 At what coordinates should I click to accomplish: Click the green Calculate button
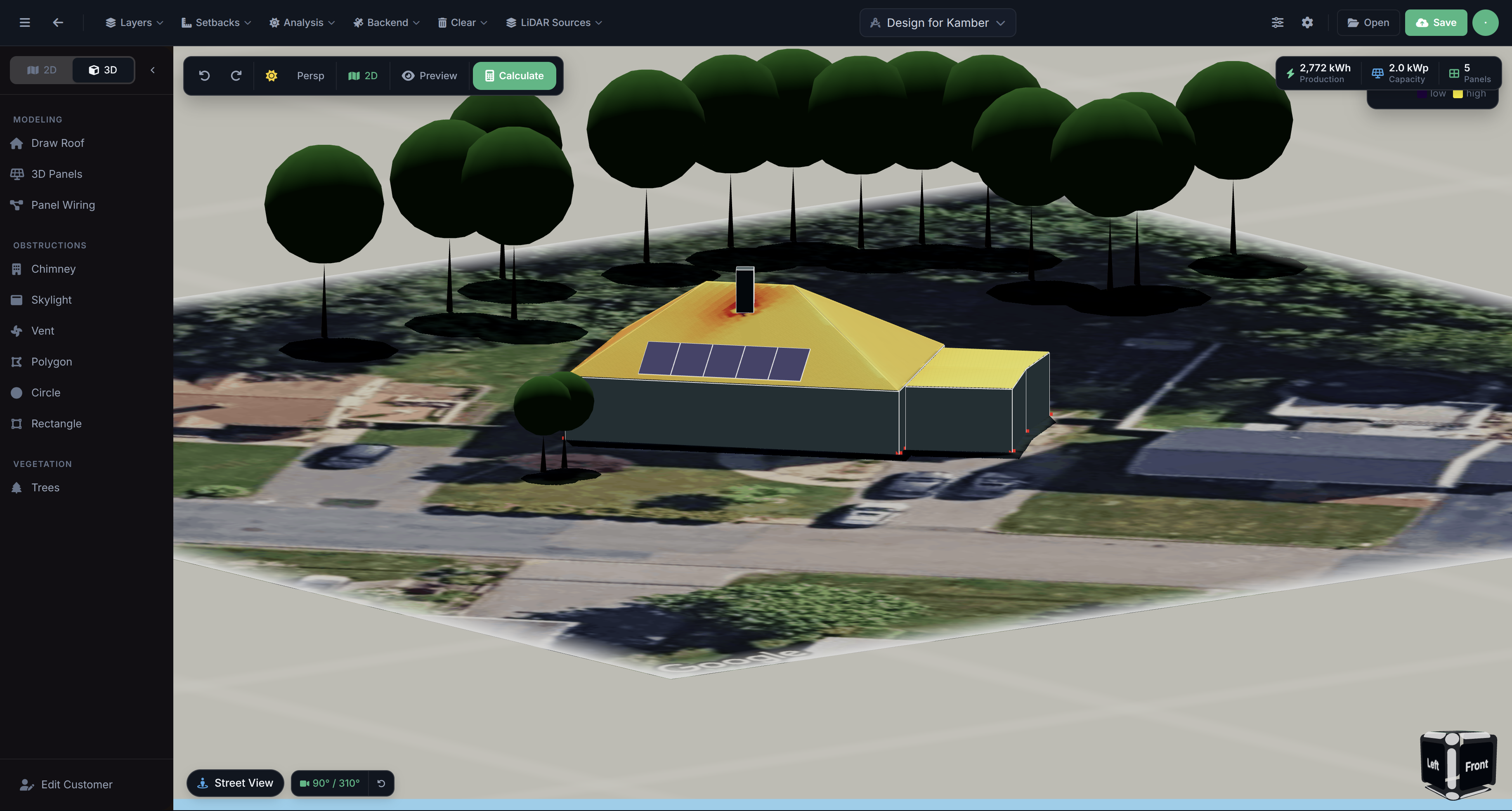point(514,76)
